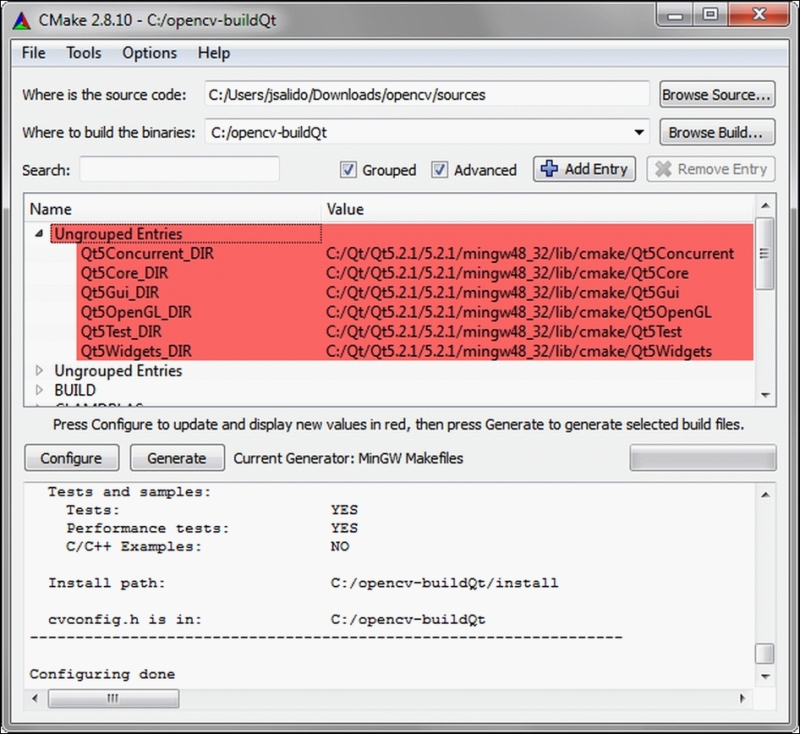Click value path ending in Qt5OpenGL

pos(518,312)
